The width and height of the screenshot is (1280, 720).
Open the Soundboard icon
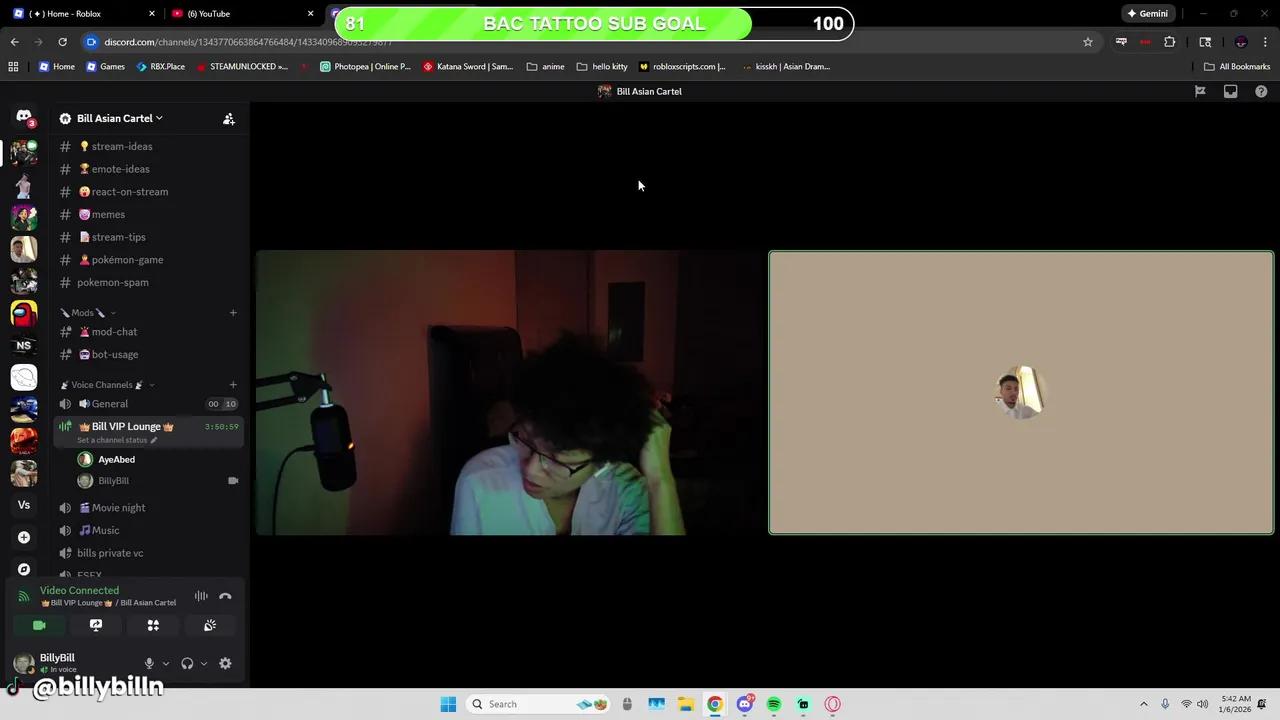[x=209, y=625]
